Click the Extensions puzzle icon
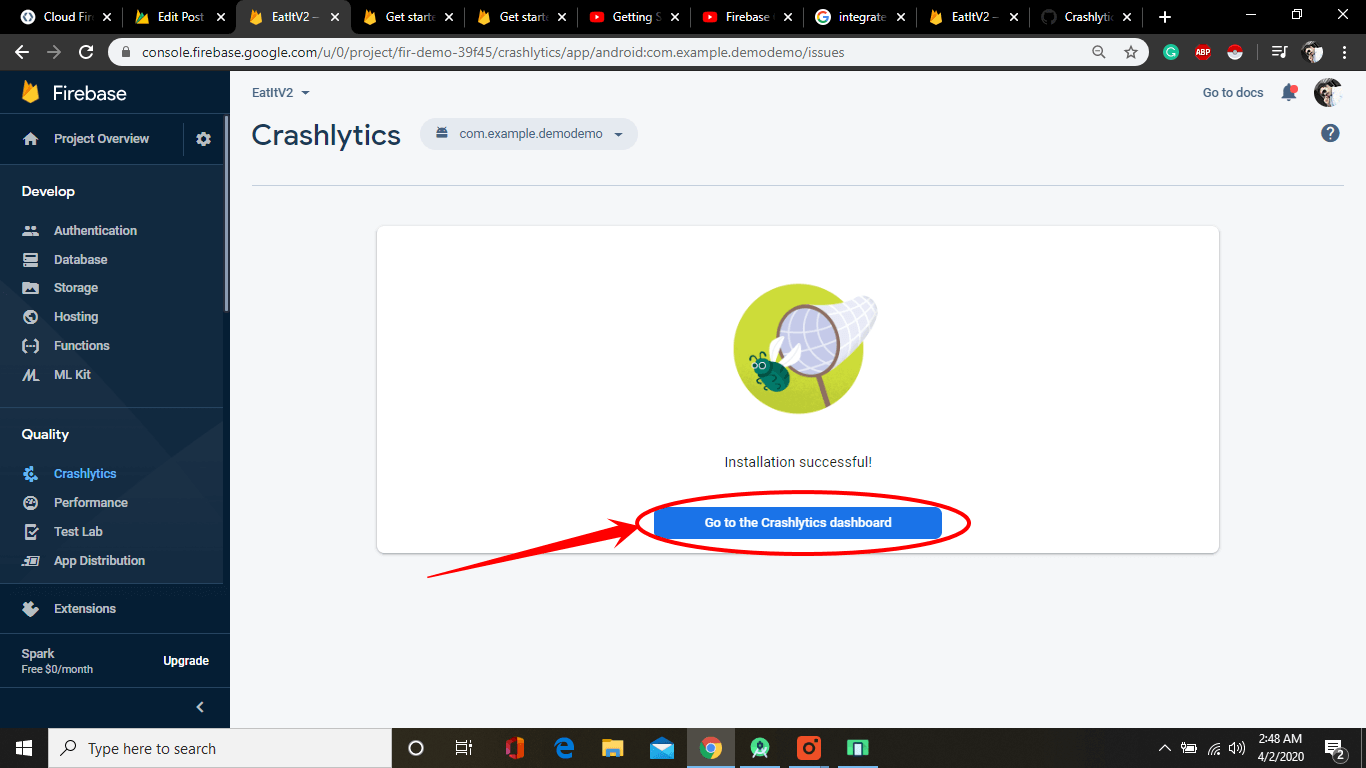 (x=31, y=609)
